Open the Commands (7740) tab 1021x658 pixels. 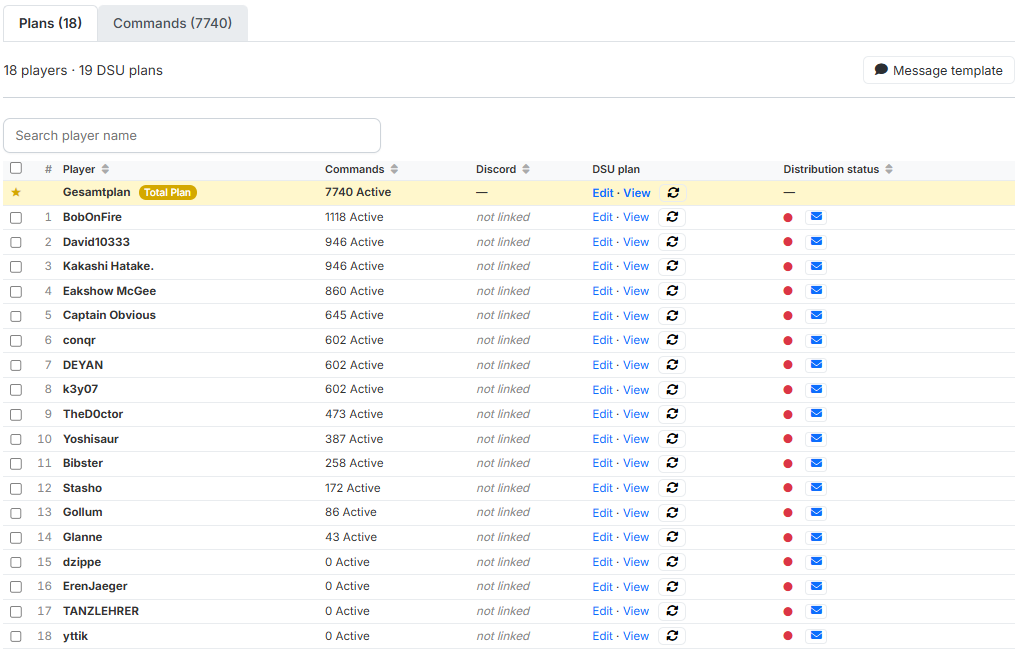pyautogui.click(x=173, y=23)
